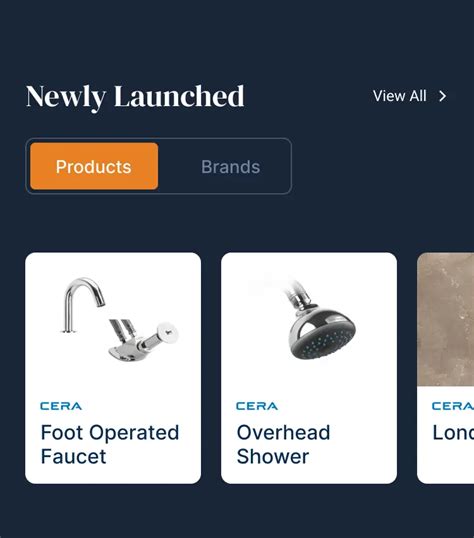The image size is (474, 538).
Task: Click the Foot Operated Faucet title text
Action: pos(110,444)
